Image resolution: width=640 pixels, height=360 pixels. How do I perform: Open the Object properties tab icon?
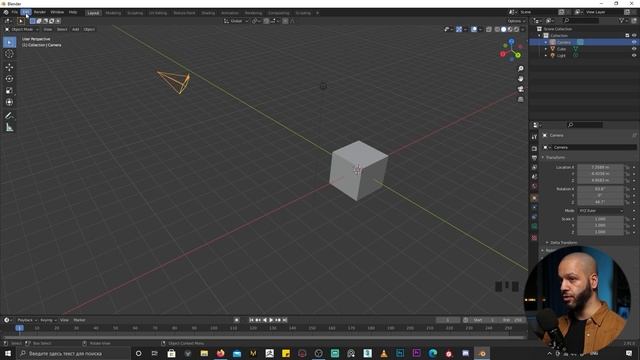coord(534,198)
